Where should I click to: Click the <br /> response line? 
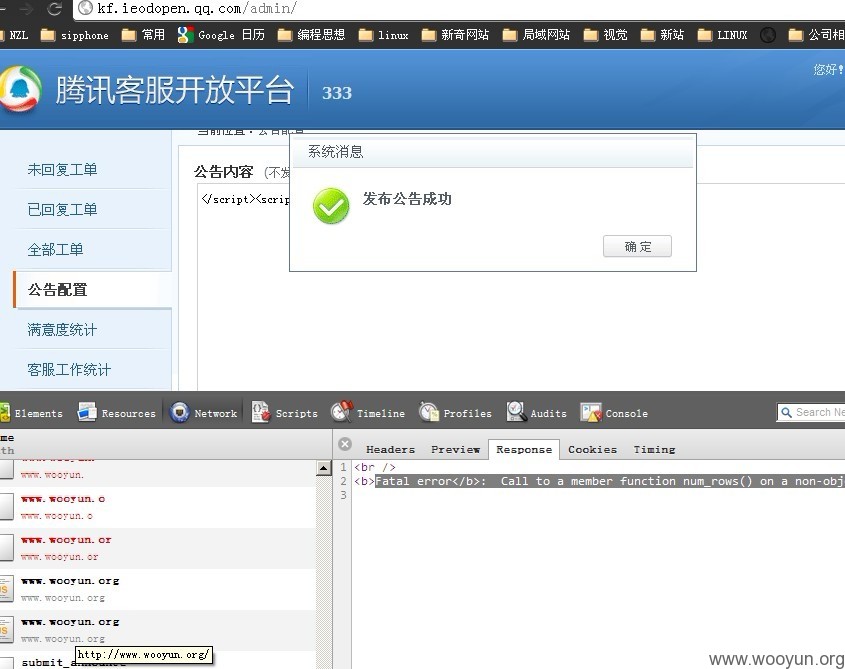(x=375, y=467)
